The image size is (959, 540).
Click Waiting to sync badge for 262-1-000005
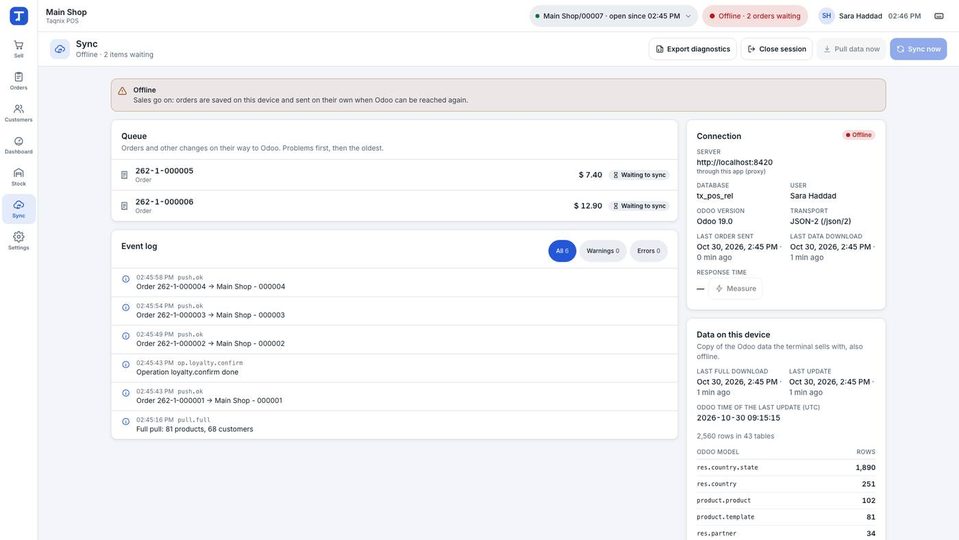coord(639,175)
